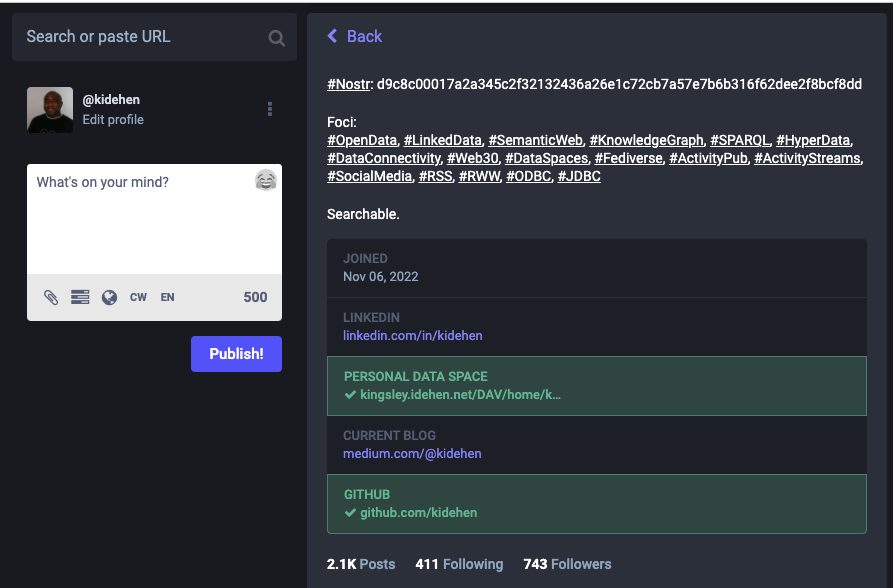This screenshot has height=588, width=893.
Task: Open the #SocialMedia hashtag
Action: (369, 177)
